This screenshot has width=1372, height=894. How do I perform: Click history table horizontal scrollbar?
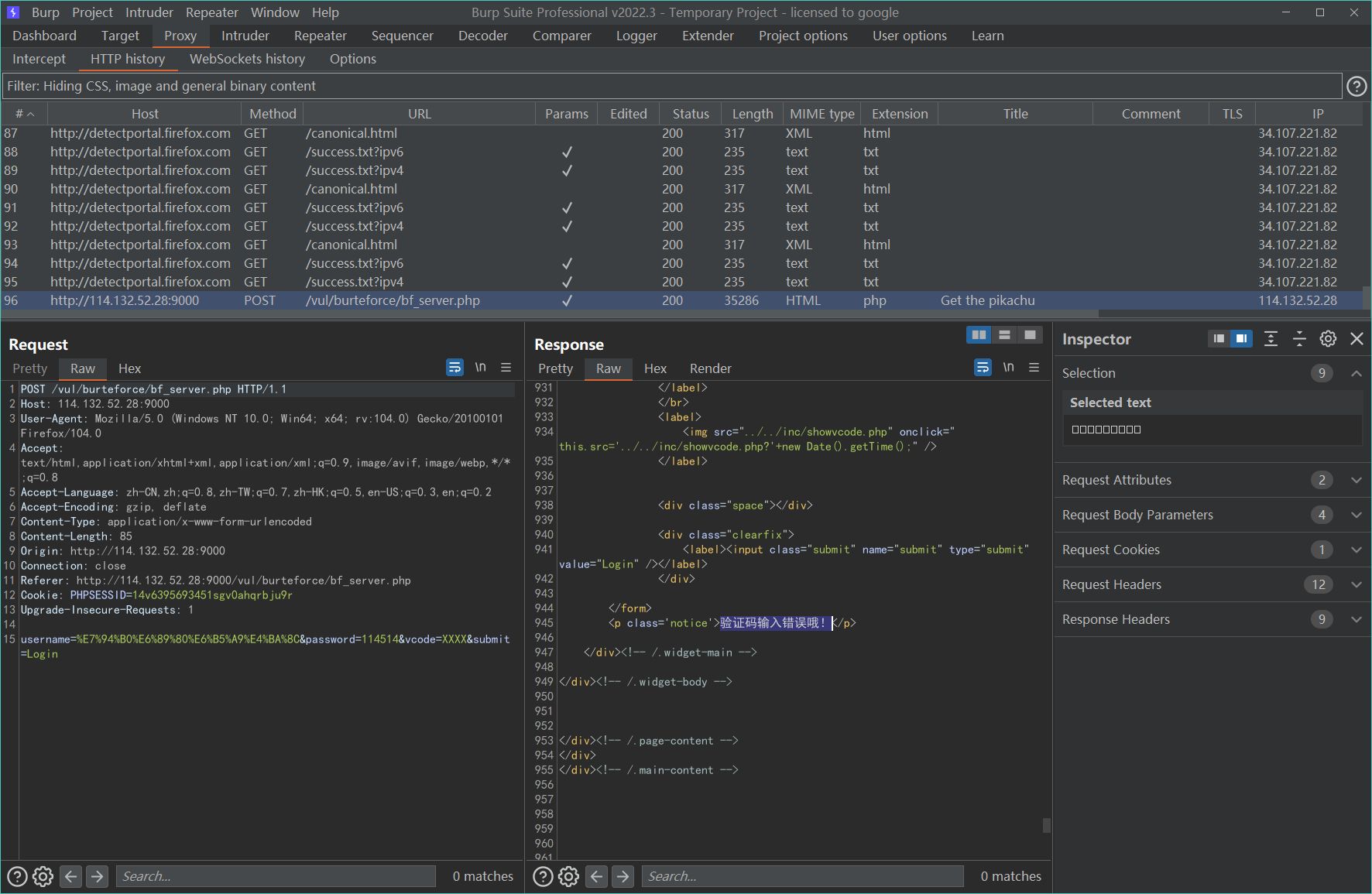[550, 313]
